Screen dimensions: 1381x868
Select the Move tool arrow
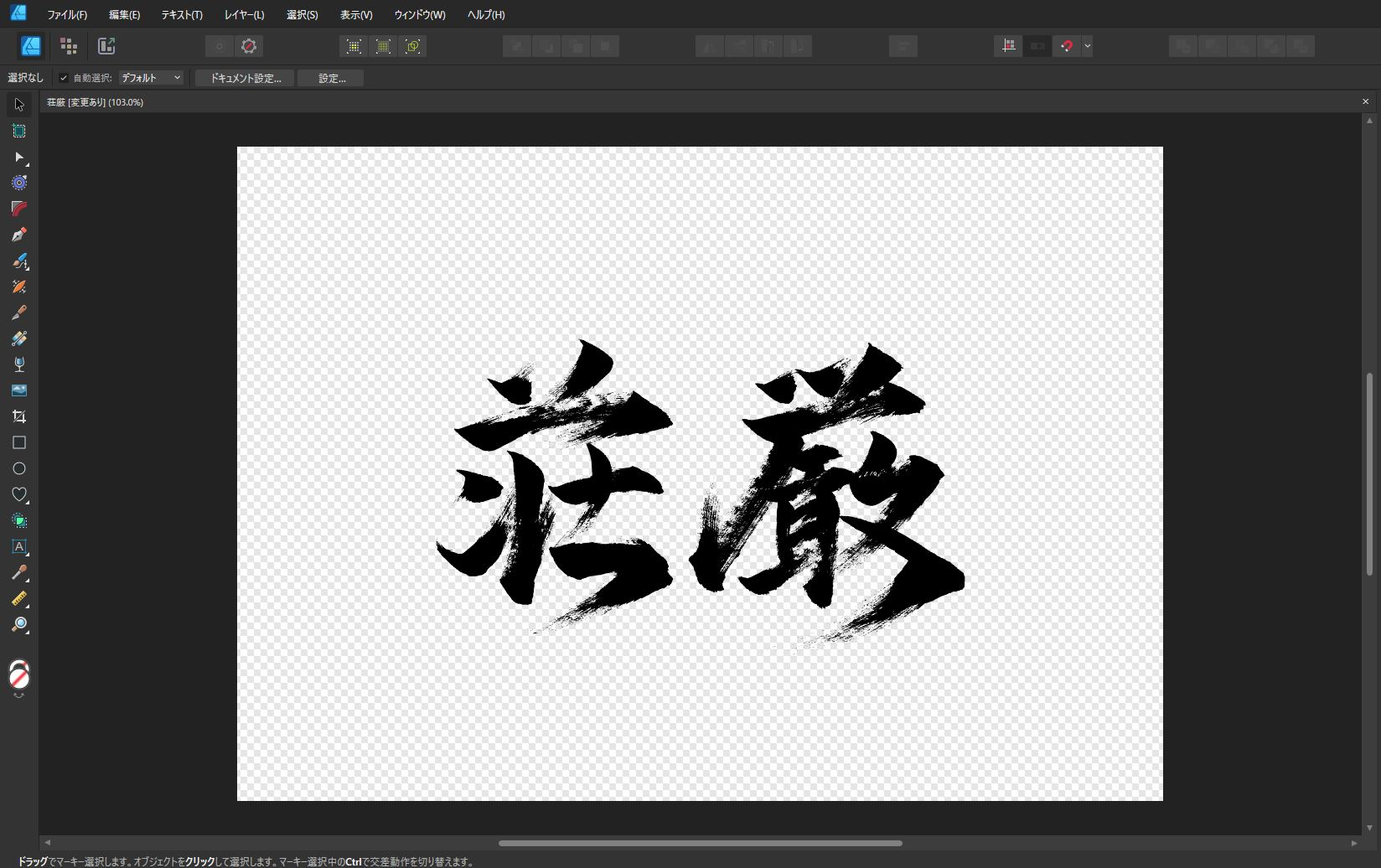click(19, 105)
